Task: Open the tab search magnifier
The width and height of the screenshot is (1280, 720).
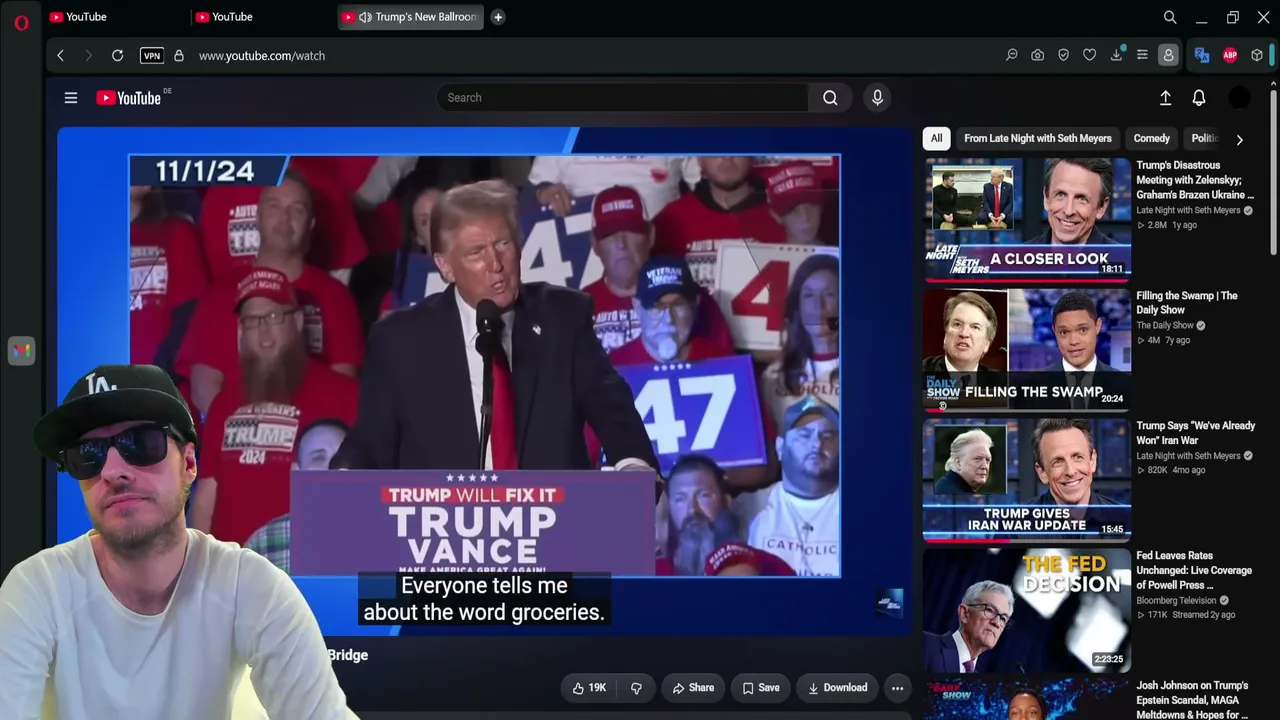Action: click(x=1170, y=17)
